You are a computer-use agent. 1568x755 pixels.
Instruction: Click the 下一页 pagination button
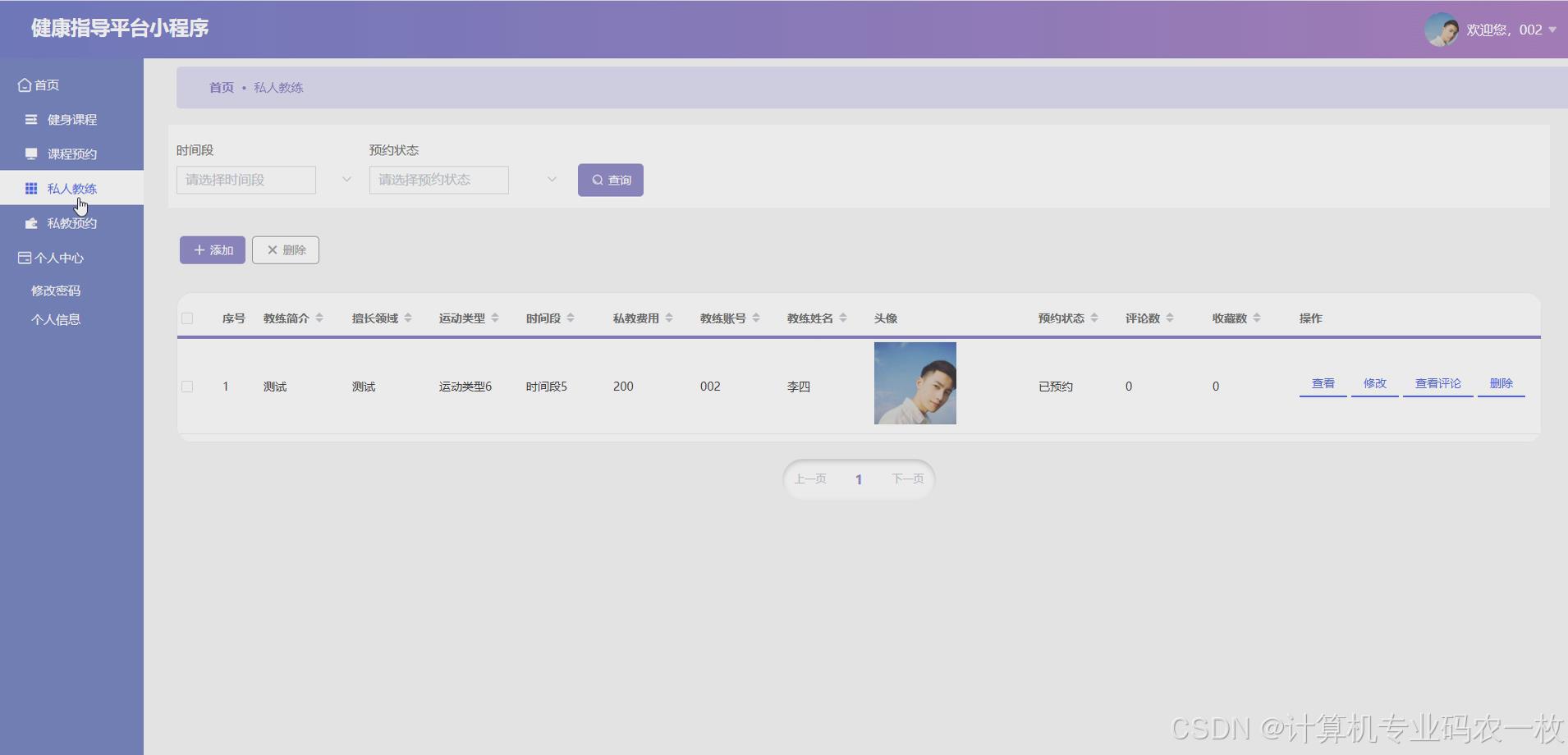[905, 478]
